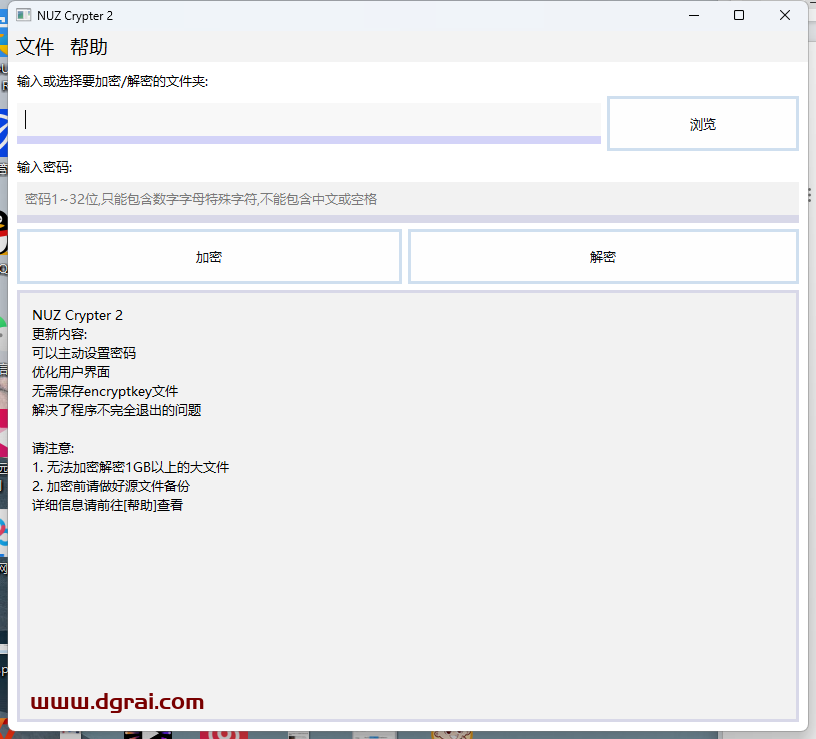
Task: Click the label '输入或选择要加密/解密的文件夹:'
Action: click(x=112, y=82)
